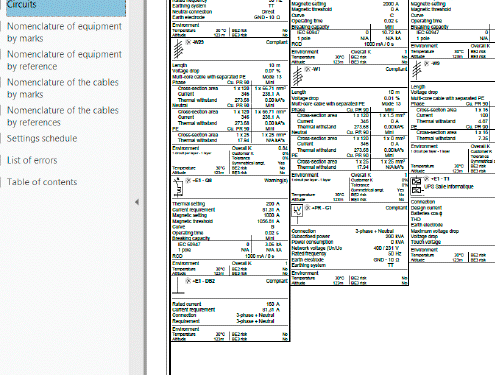The height and width of the screenshot is (375, 495).
Task: Click the Compliant status of cable -W25
Action: [277, 42]
